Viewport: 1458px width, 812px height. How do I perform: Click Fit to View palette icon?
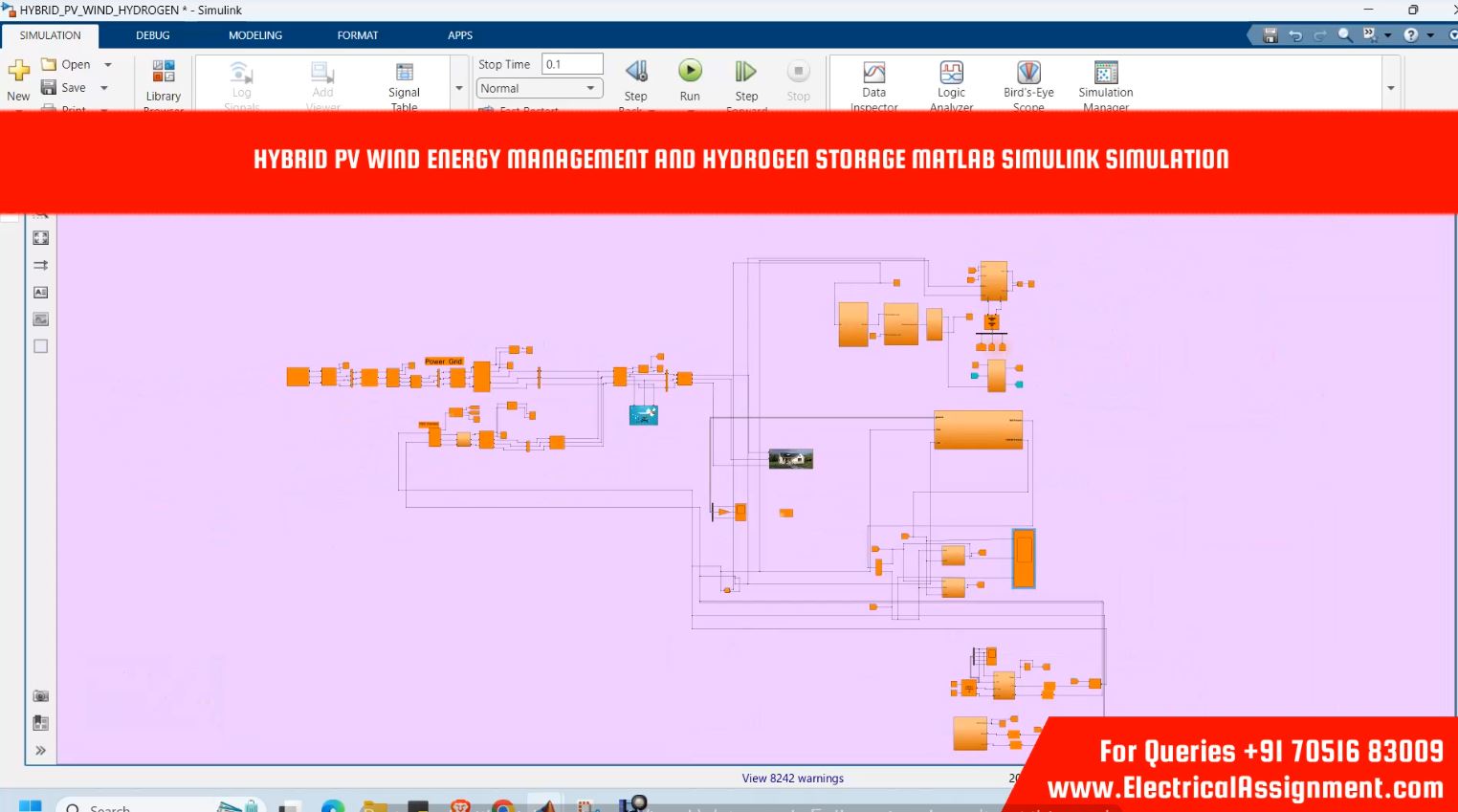point(40,238)
